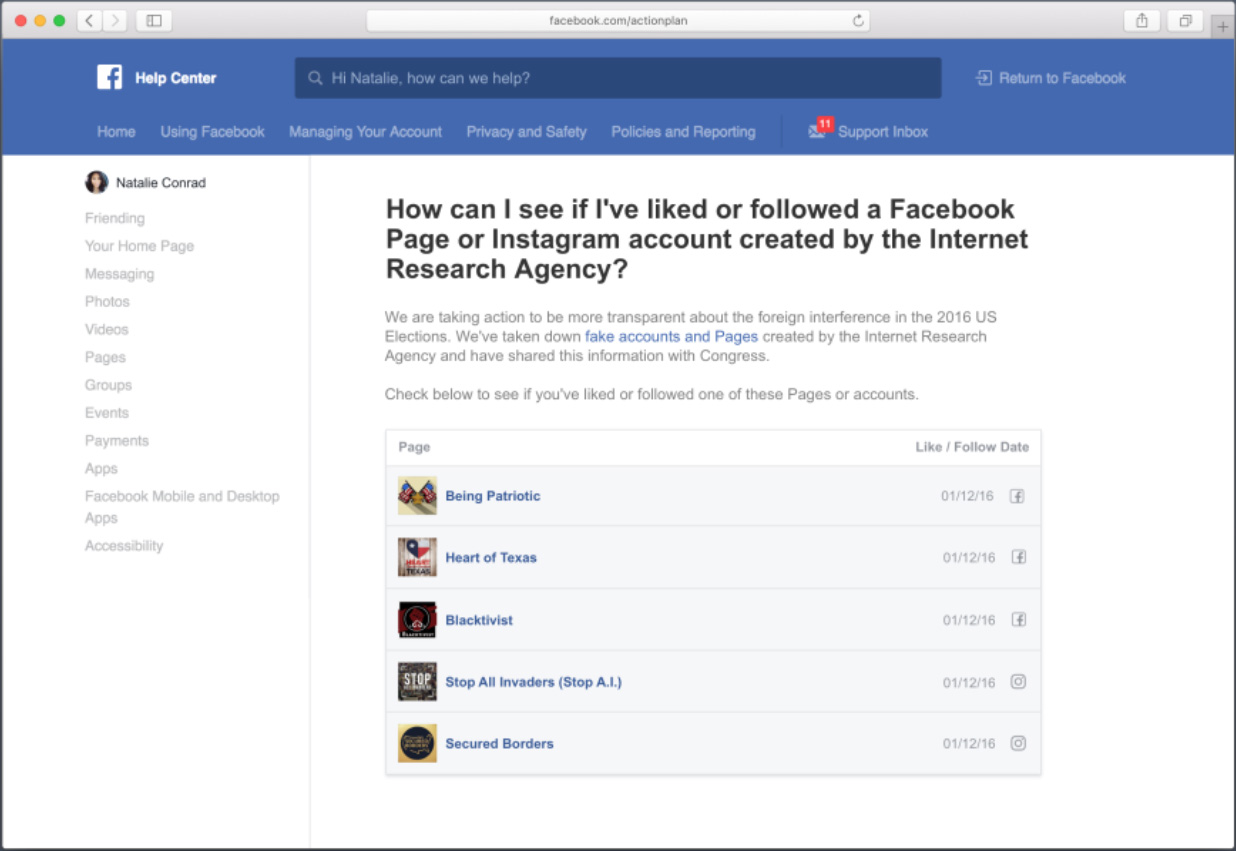Open the Managing Your Account menu
Image resolution: width=1236 pixels, height=851 pixels.
pyautogui.click(x=365, y=132)
